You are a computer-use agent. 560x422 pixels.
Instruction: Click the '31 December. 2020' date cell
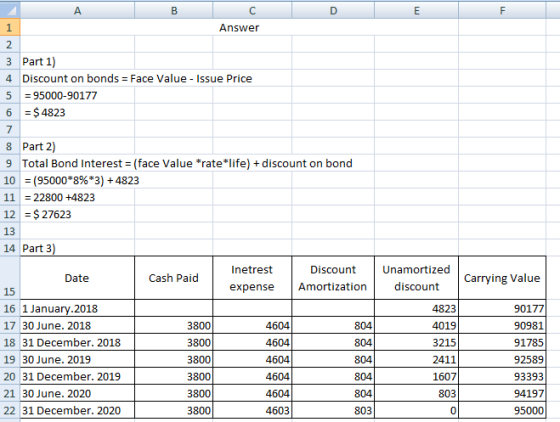coord(77,410)
